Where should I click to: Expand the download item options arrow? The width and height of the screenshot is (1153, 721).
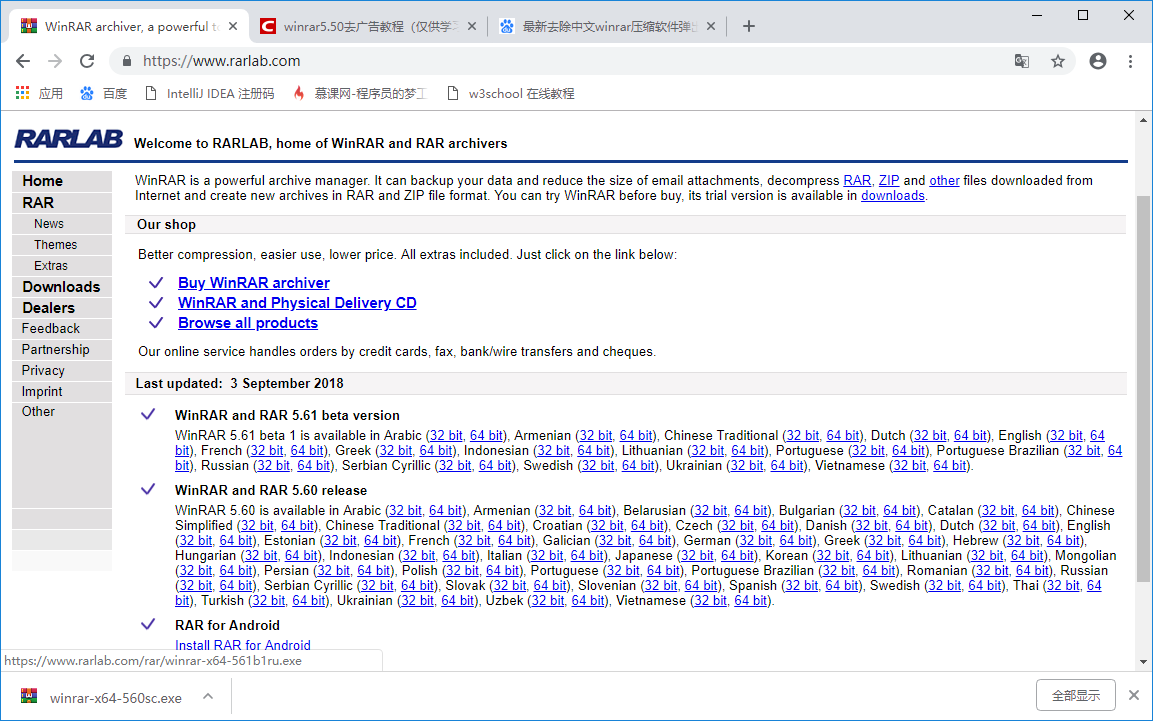point(208,697)
